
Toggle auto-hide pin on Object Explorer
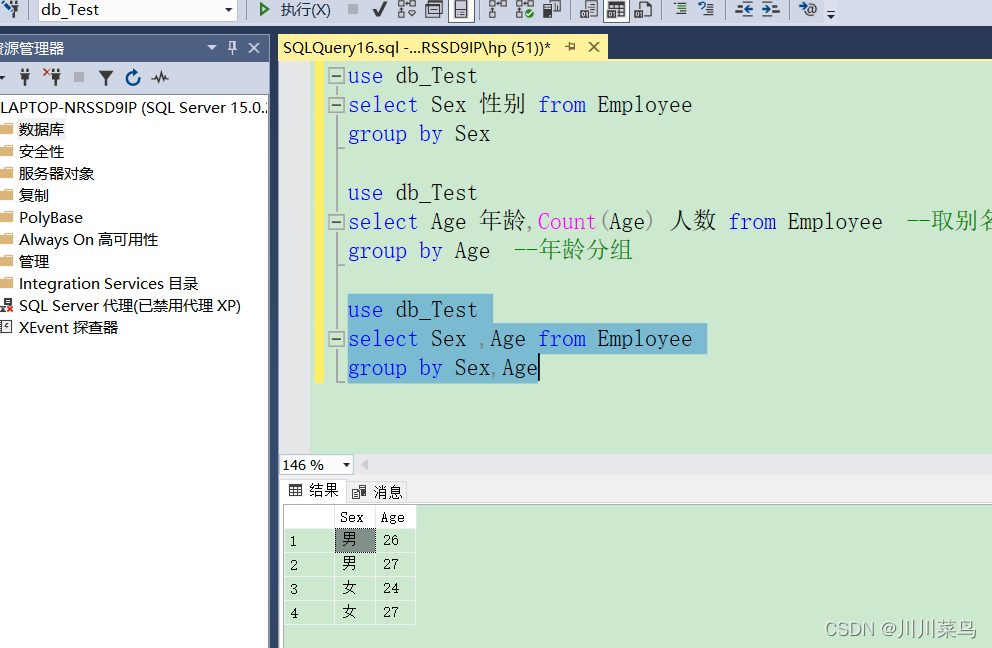pos(232,47)
